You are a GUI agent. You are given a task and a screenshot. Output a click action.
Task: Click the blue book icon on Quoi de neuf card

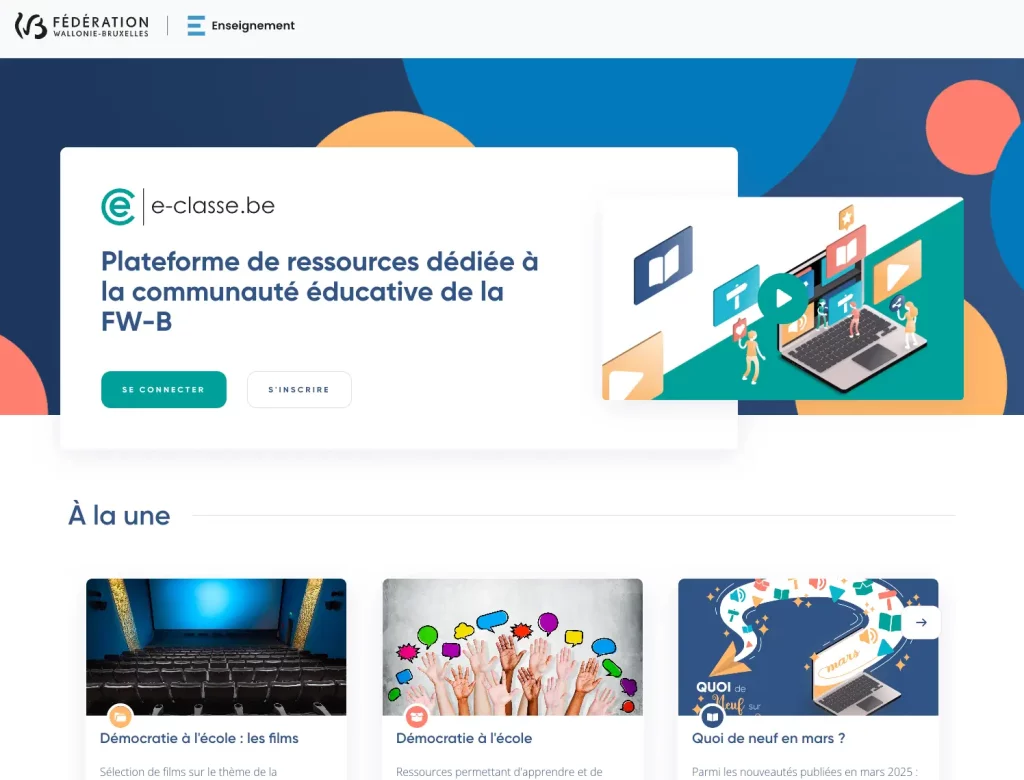712,717
